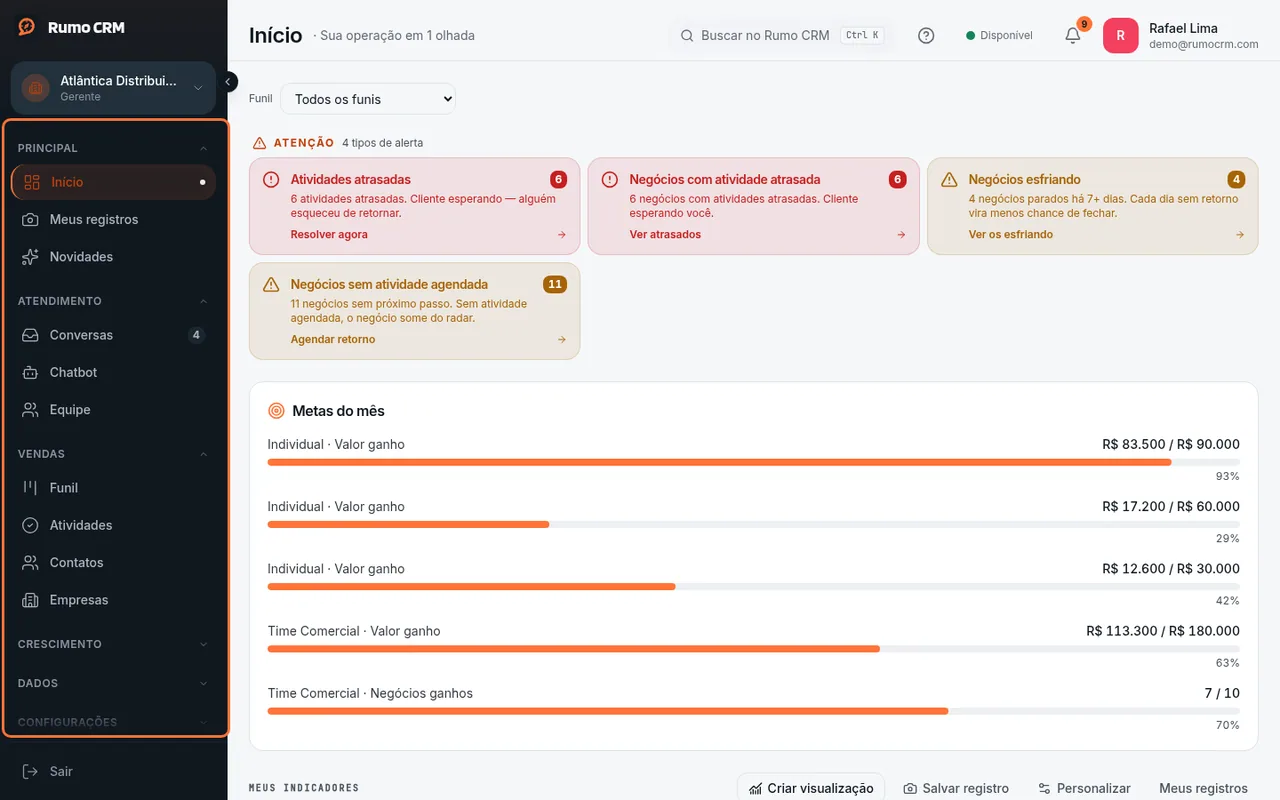Open Atividades in the sidebar
Image resolution: width=1280 pixels, height=800 pixels.
pos(113,525)
